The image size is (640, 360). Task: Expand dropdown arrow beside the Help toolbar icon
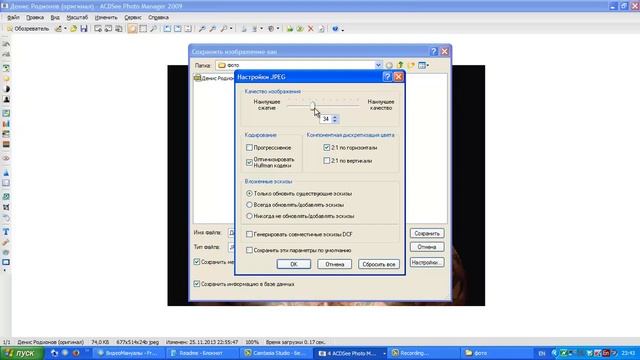pyautogui.click(x=342, y=29)
